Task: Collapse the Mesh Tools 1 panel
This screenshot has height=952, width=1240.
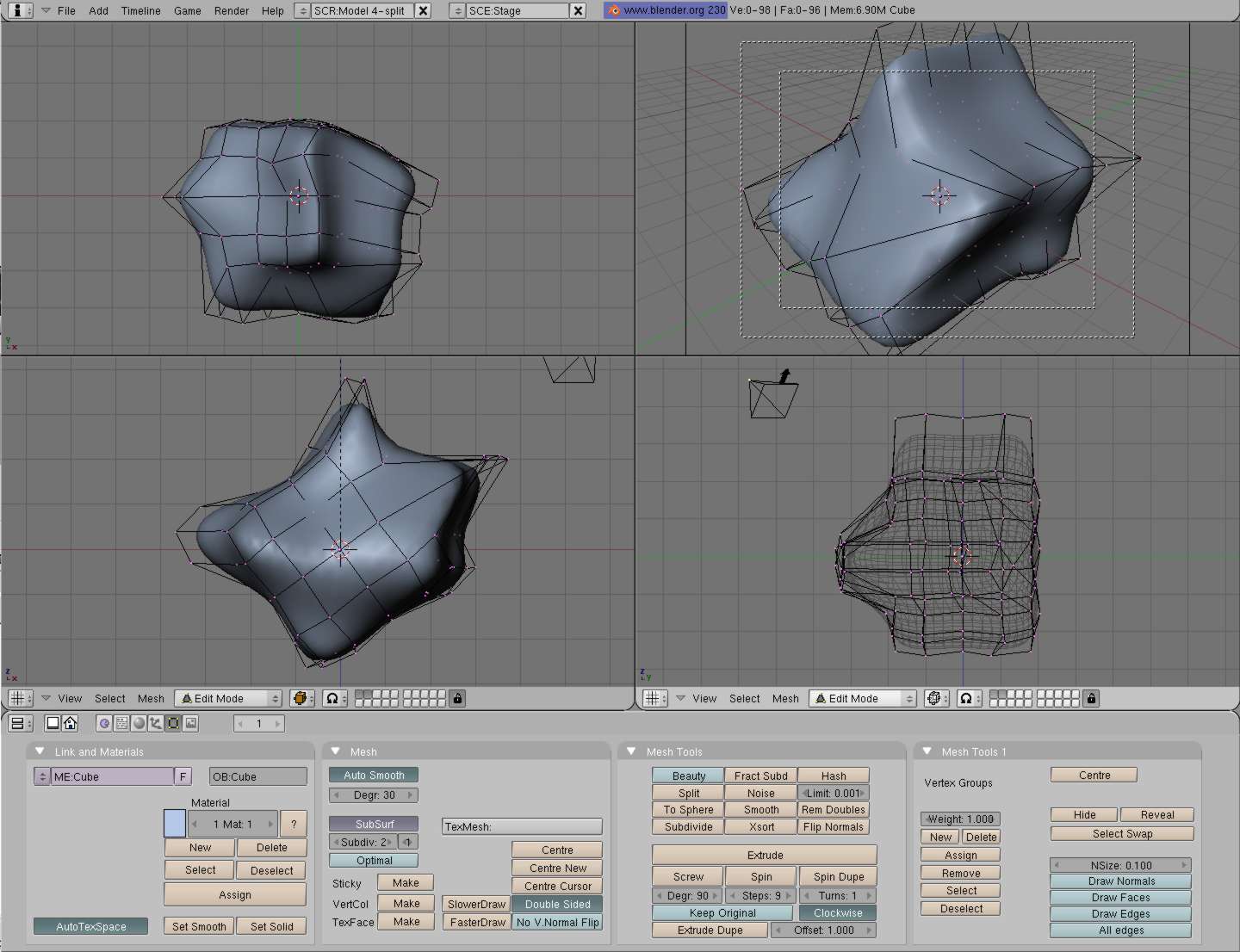Action: [x=927, y=751]
